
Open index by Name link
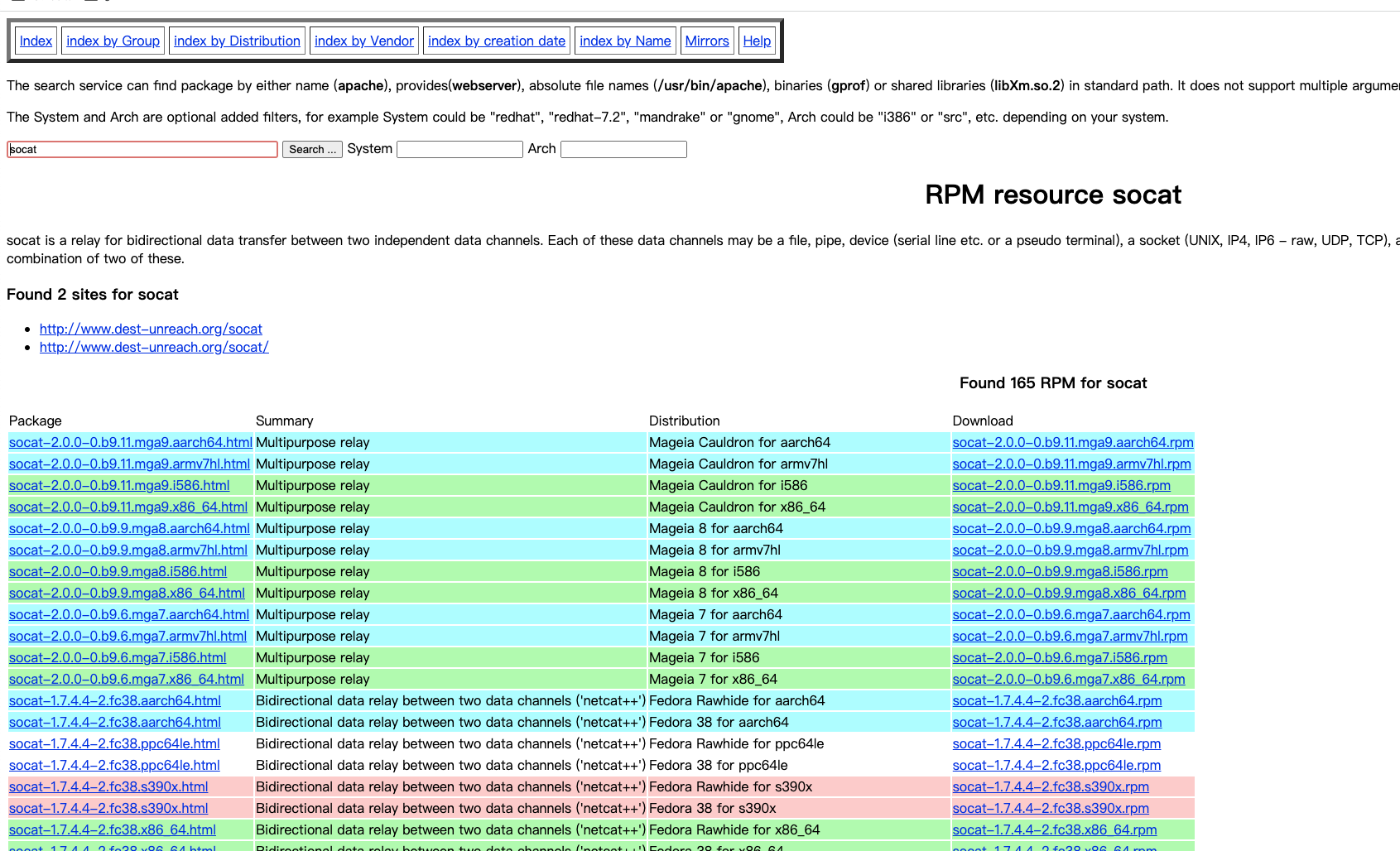point(625,41)
